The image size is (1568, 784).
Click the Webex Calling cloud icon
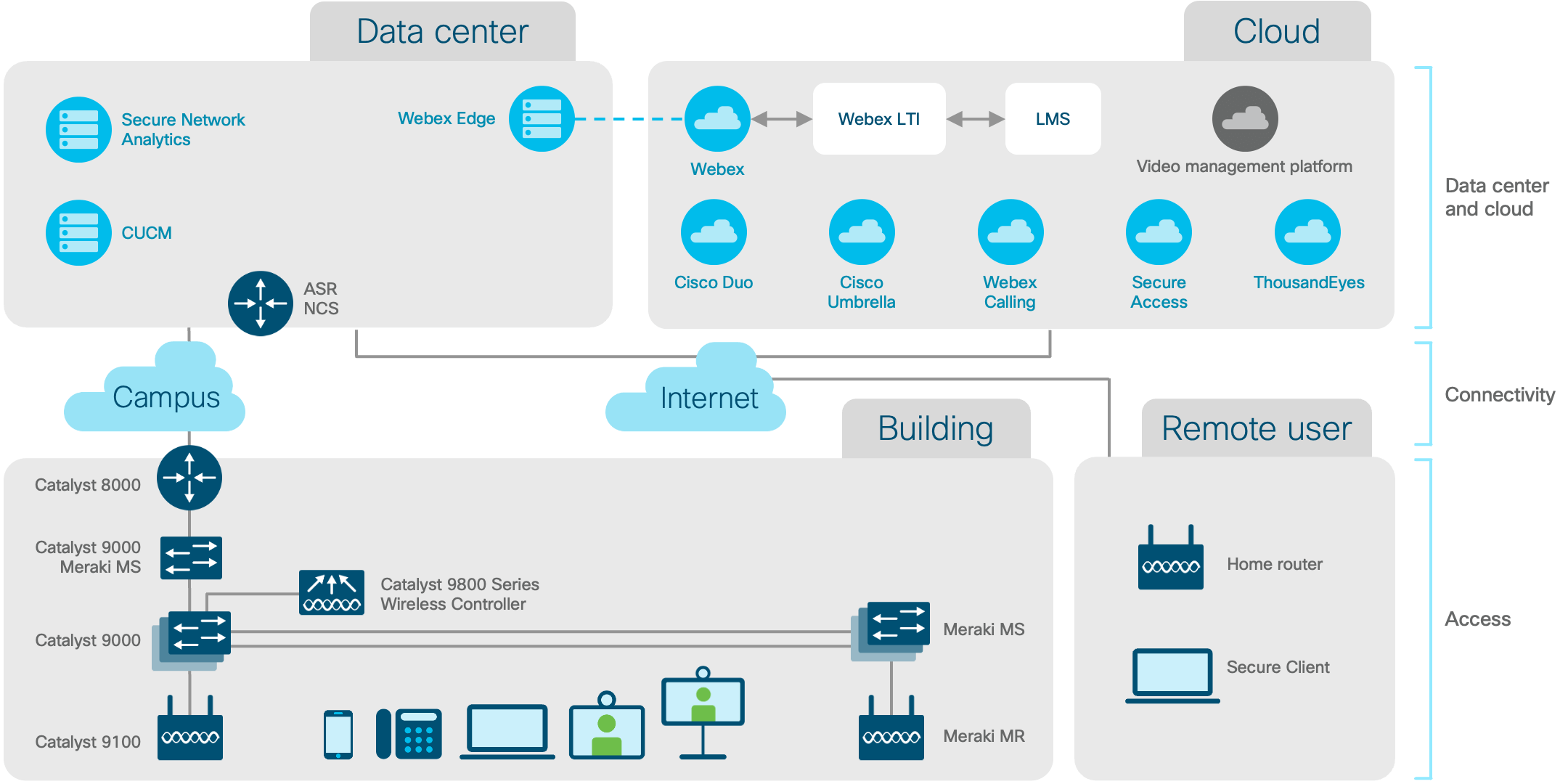pyautogui.click(x=1010, y=232)
